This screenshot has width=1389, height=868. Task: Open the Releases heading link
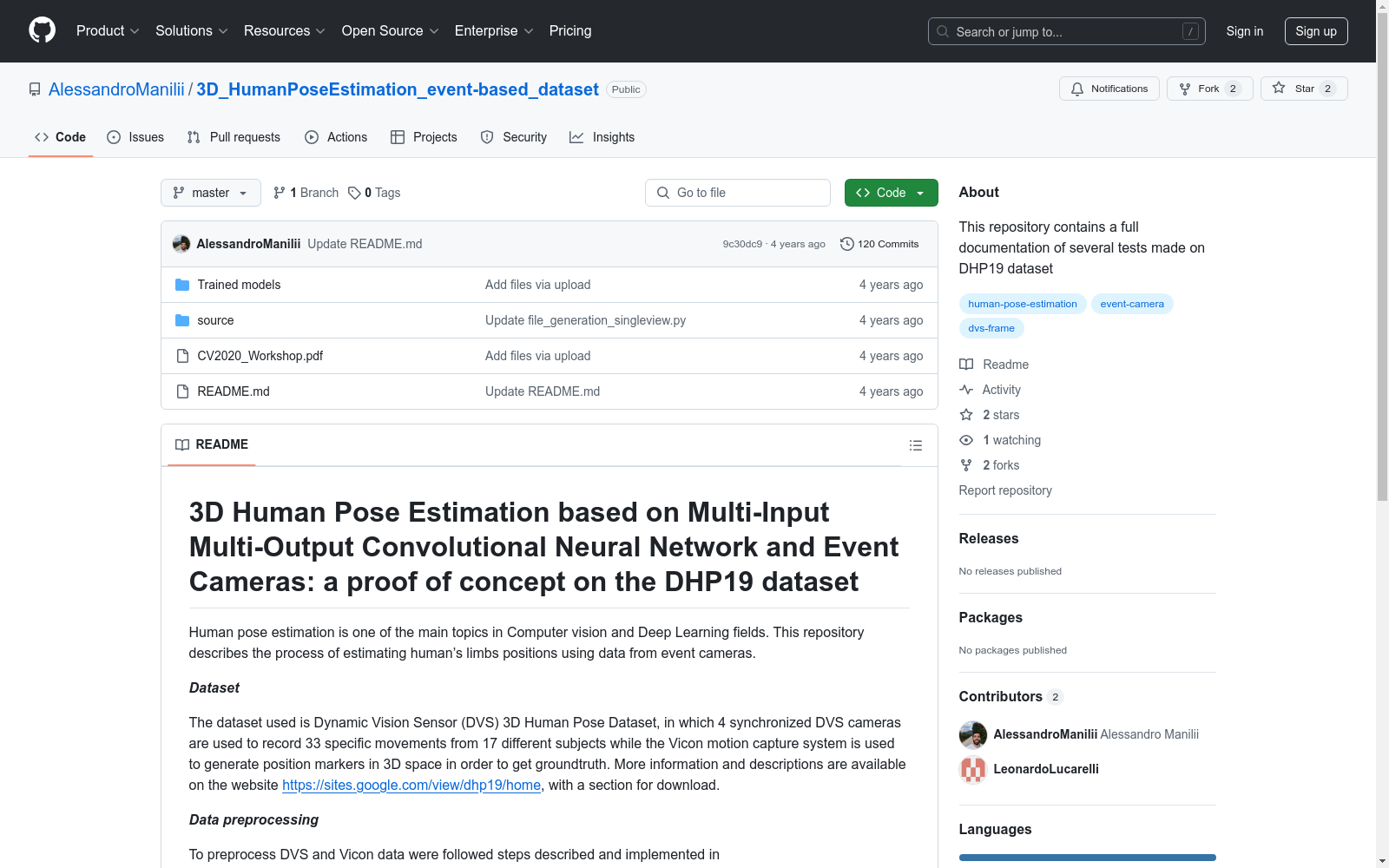[x=989, y=538]
